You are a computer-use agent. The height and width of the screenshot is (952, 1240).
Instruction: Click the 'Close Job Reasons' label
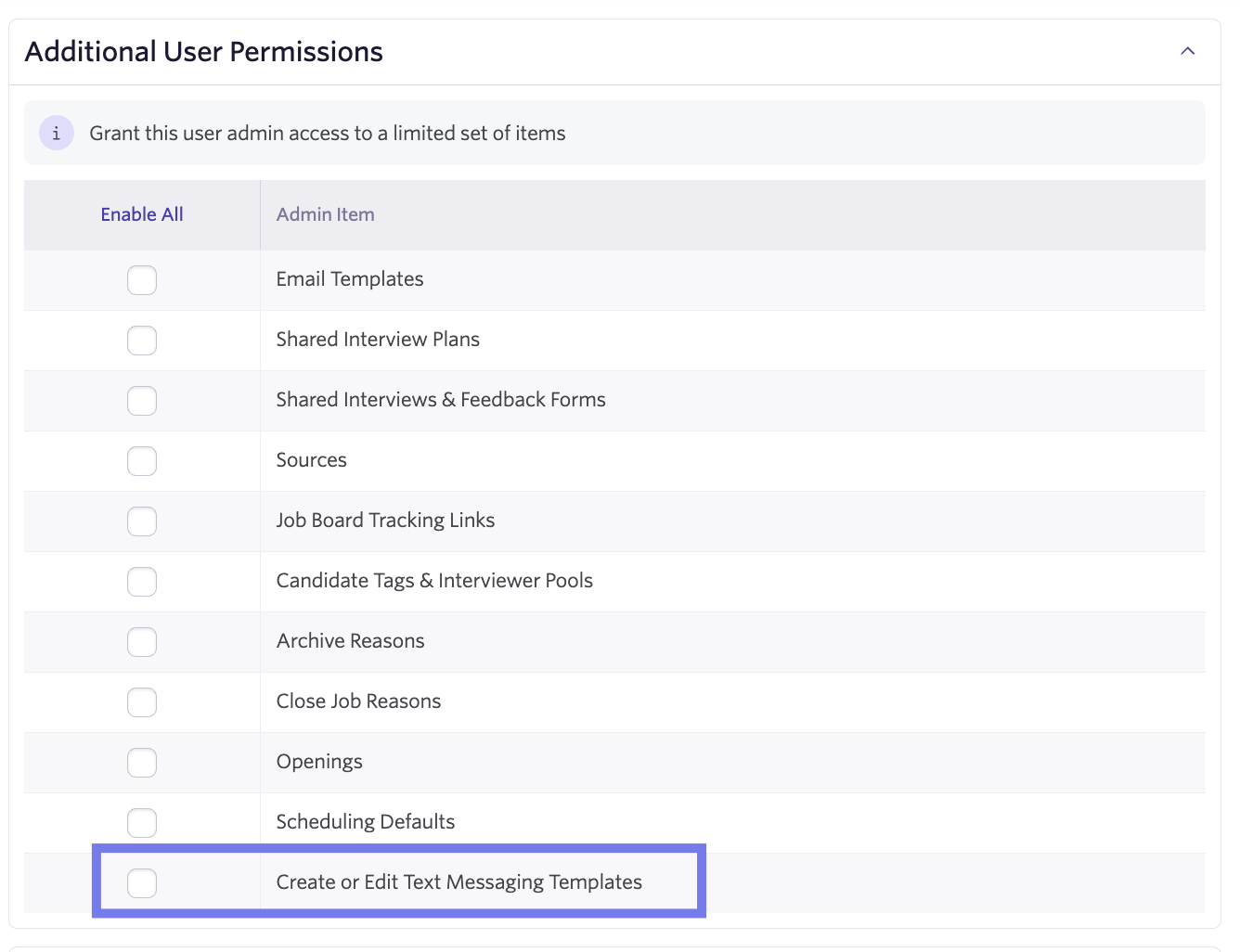358,701
